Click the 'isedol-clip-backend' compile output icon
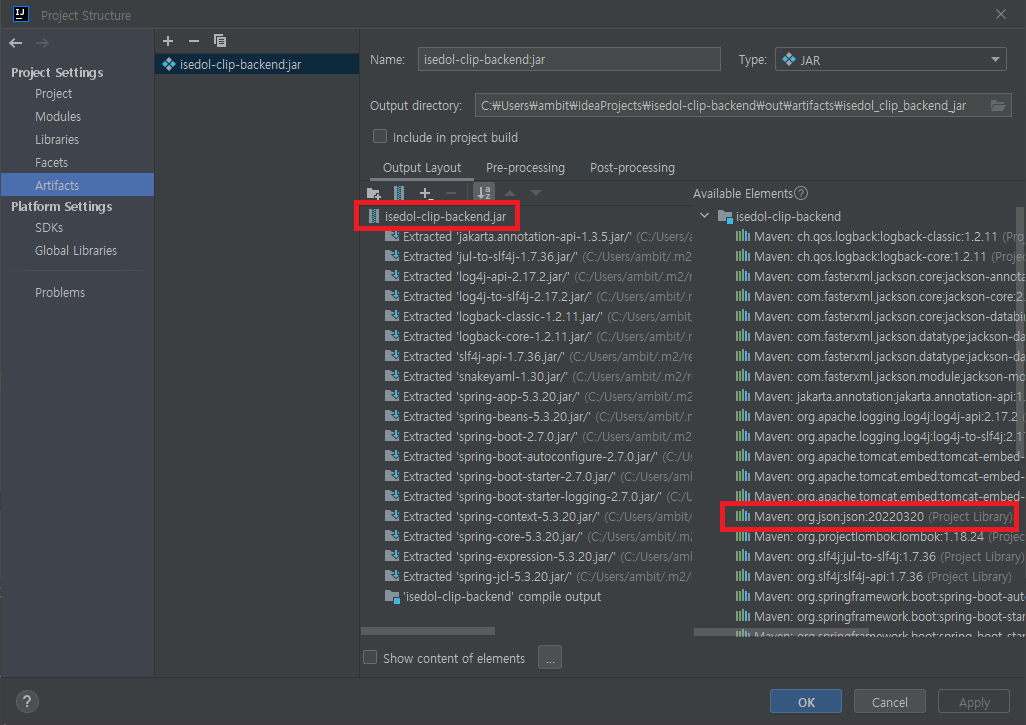 click(x=392, y=597)
